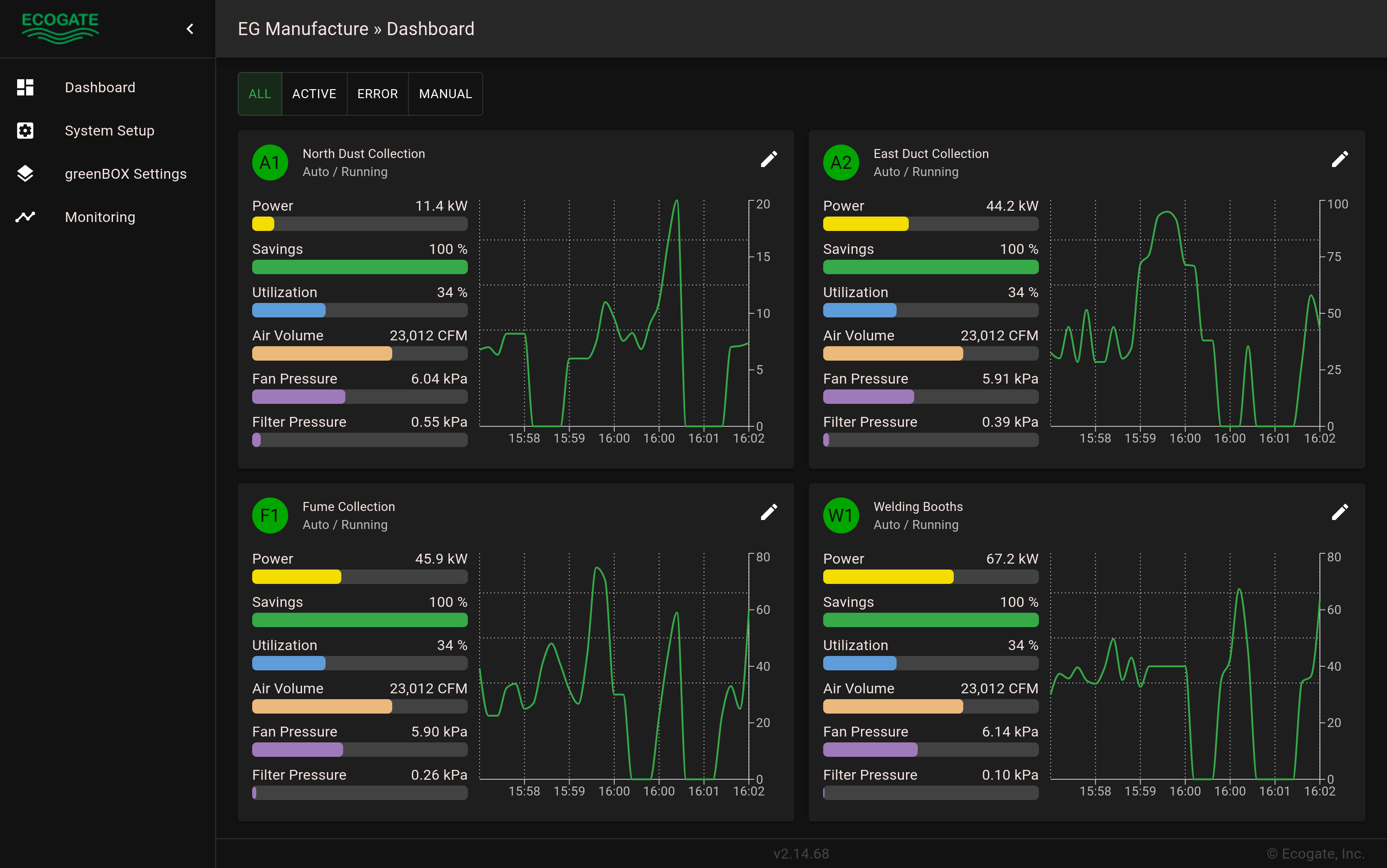Click the 11.4 kW power value
Viewport: 1387px width, 868px height.
point(441,206)
